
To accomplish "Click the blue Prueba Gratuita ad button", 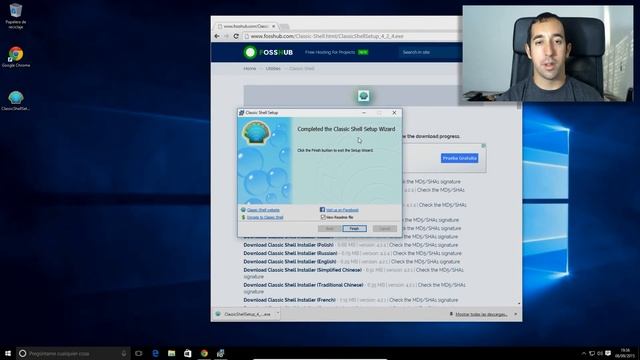I will click(459, 158).
